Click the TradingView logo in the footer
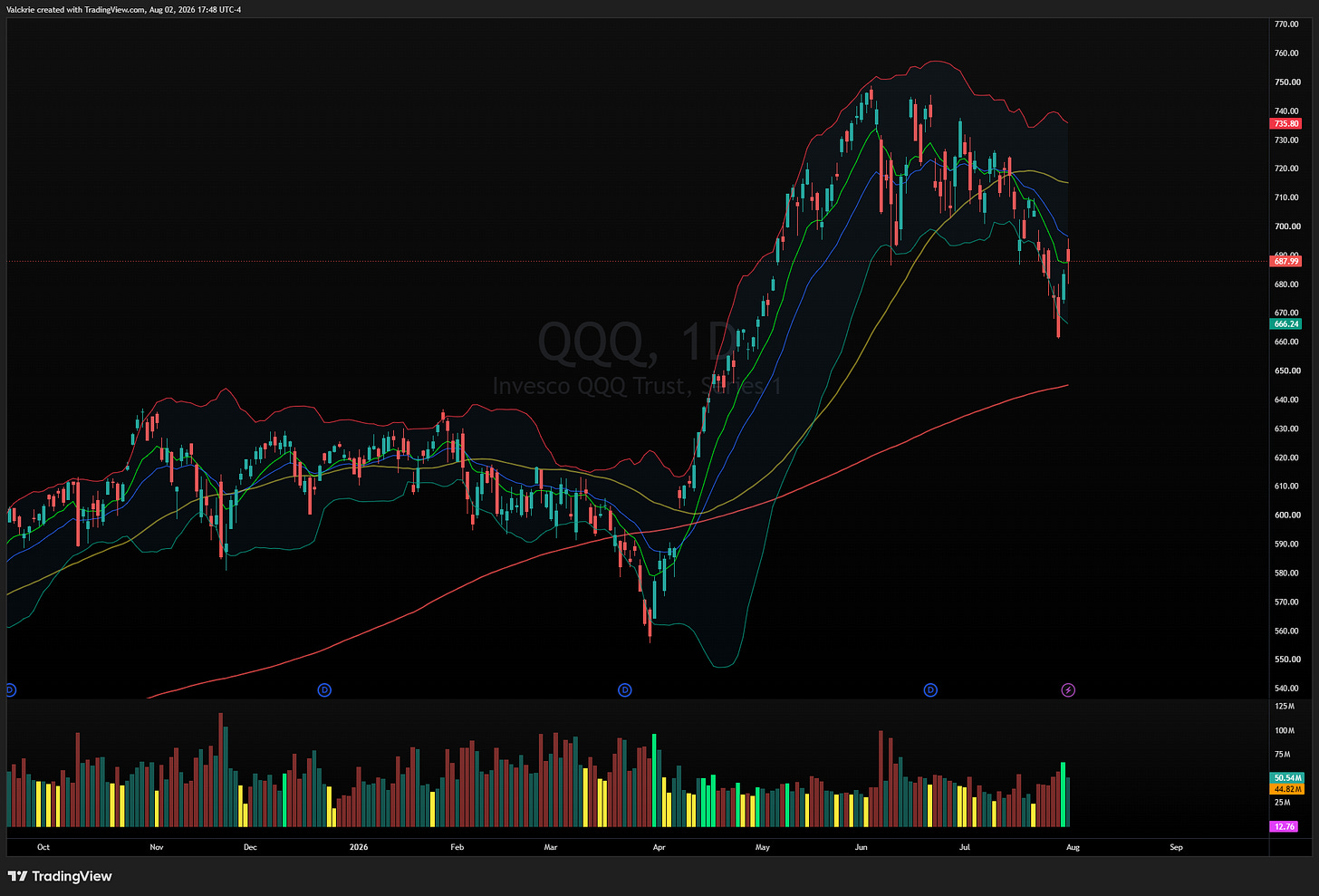This screenshot has height=896, width=1319. (x=60, y=876)
